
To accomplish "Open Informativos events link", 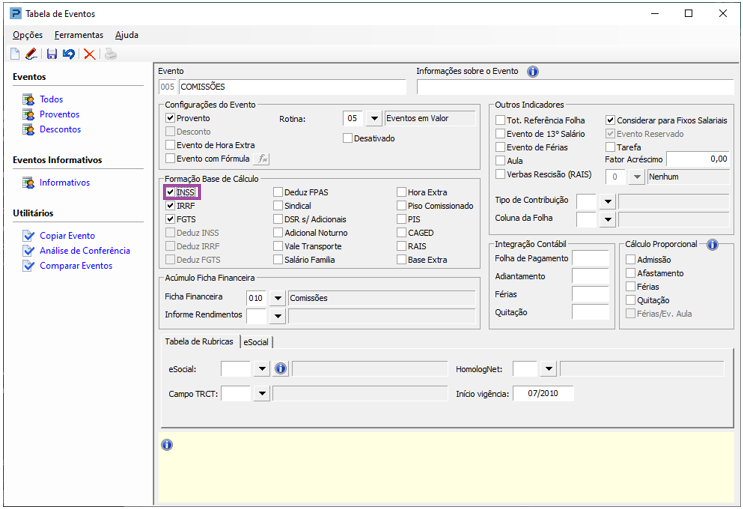I will (x=64, y=182).
